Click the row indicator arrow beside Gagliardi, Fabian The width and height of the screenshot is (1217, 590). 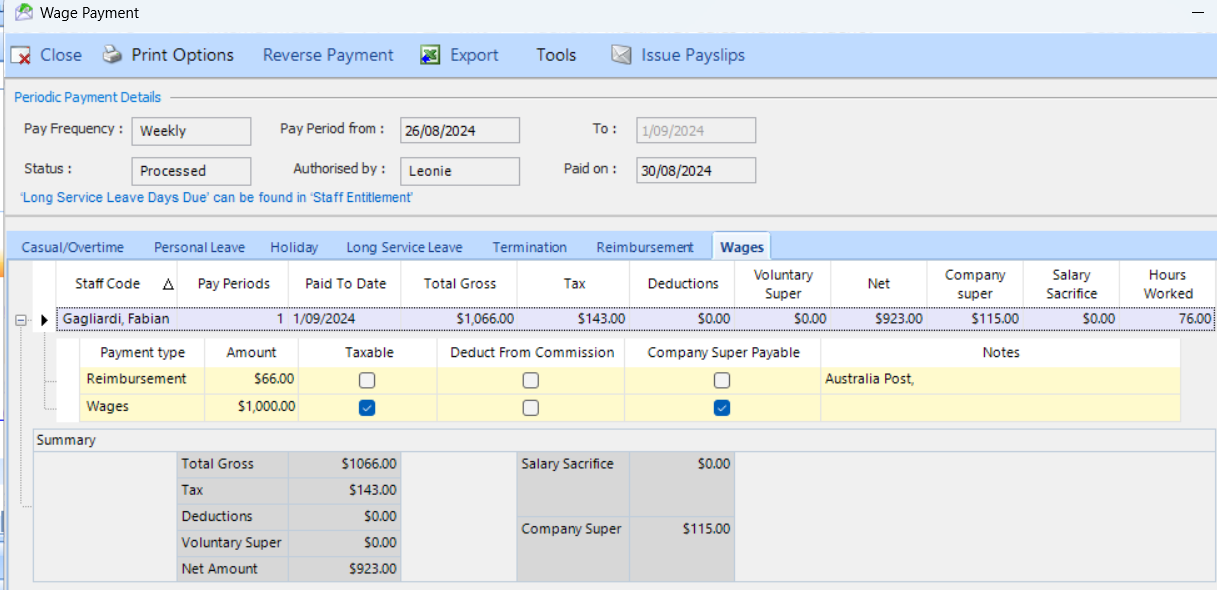[44, 319]
